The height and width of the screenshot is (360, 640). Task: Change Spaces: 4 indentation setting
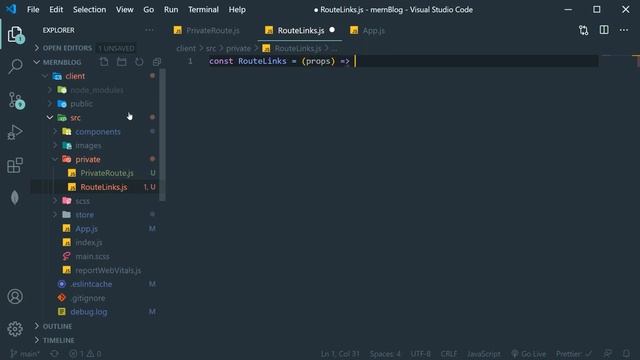(x=385, y=354)
